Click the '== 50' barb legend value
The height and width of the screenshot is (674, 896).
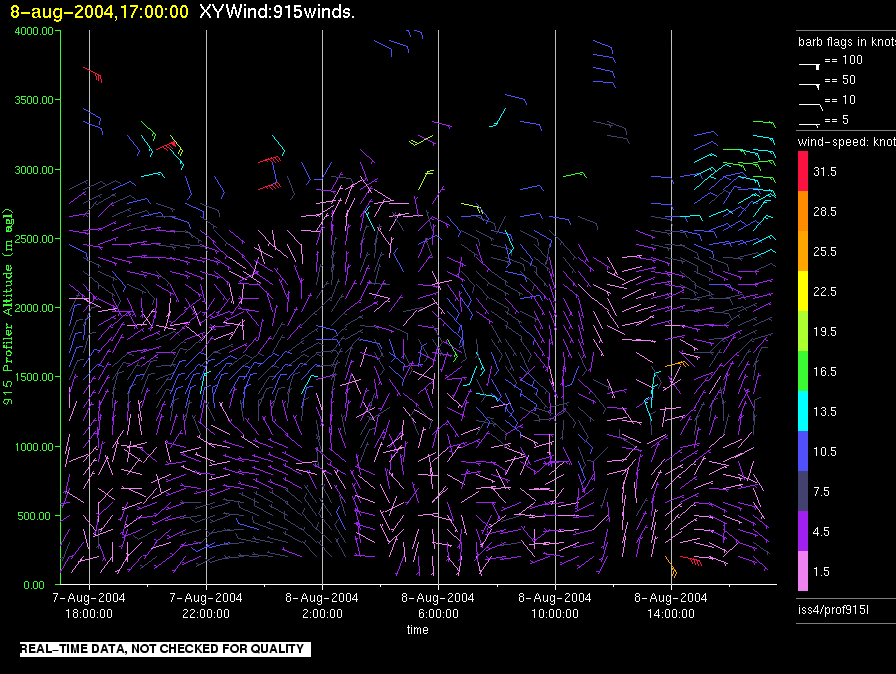click(840, 80)
